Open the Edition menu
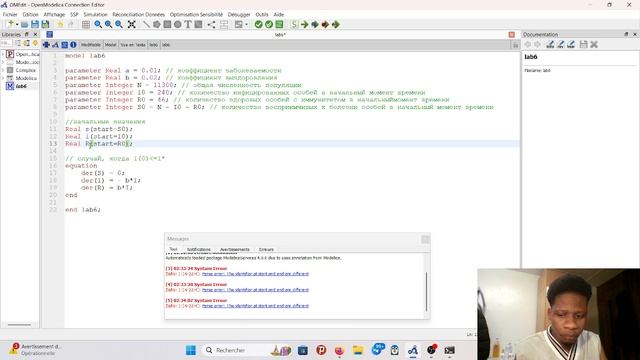The width and height of the screenshot is (640, 360). [x=30, y=14]
